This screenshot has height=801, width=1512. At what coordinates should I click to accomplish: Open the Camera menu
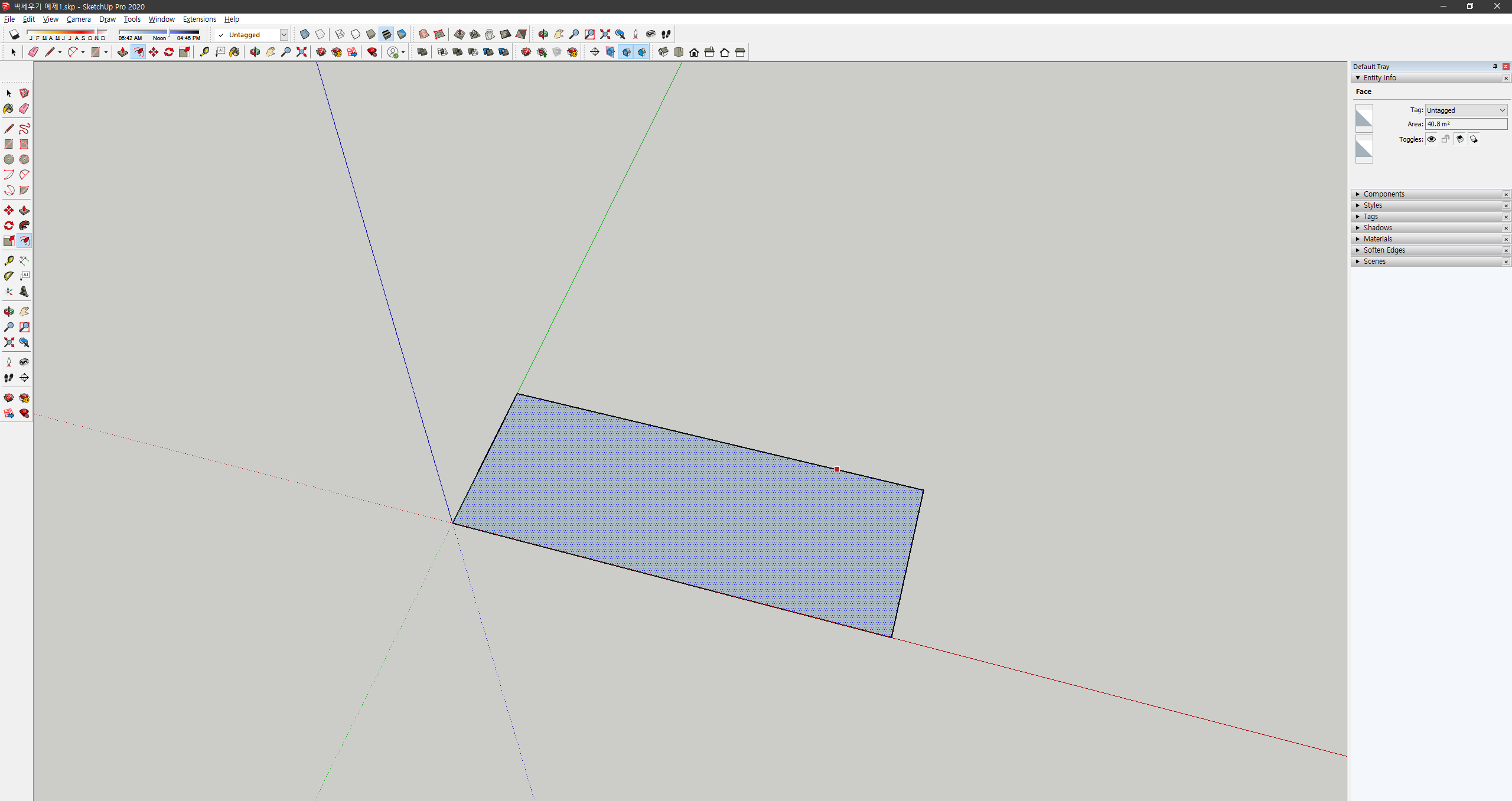tap(79, 19)
